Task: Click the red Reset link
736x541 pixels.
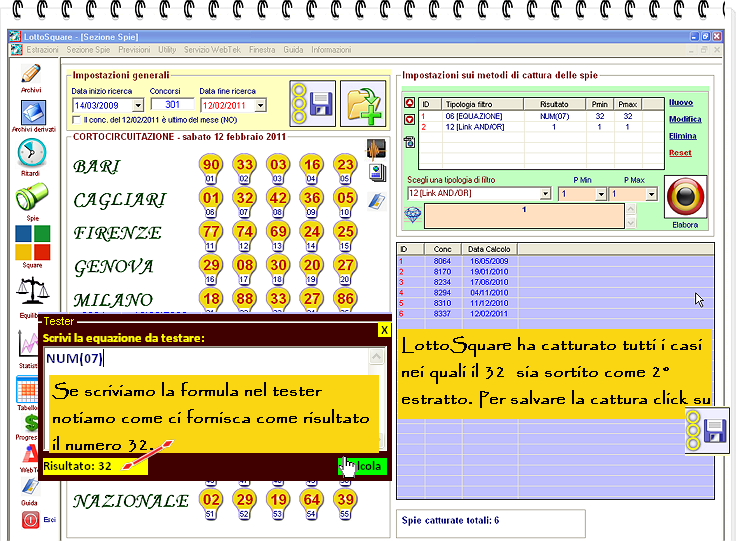Action: [680, 152]
